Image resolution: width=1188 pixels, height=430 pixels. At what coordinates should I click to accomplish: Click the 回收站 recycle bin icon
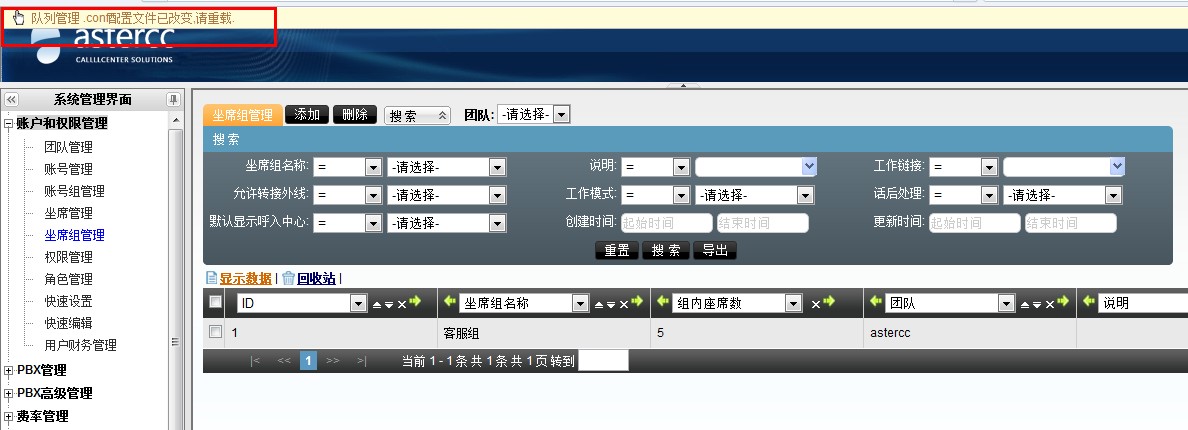click(x=288, y=278)
